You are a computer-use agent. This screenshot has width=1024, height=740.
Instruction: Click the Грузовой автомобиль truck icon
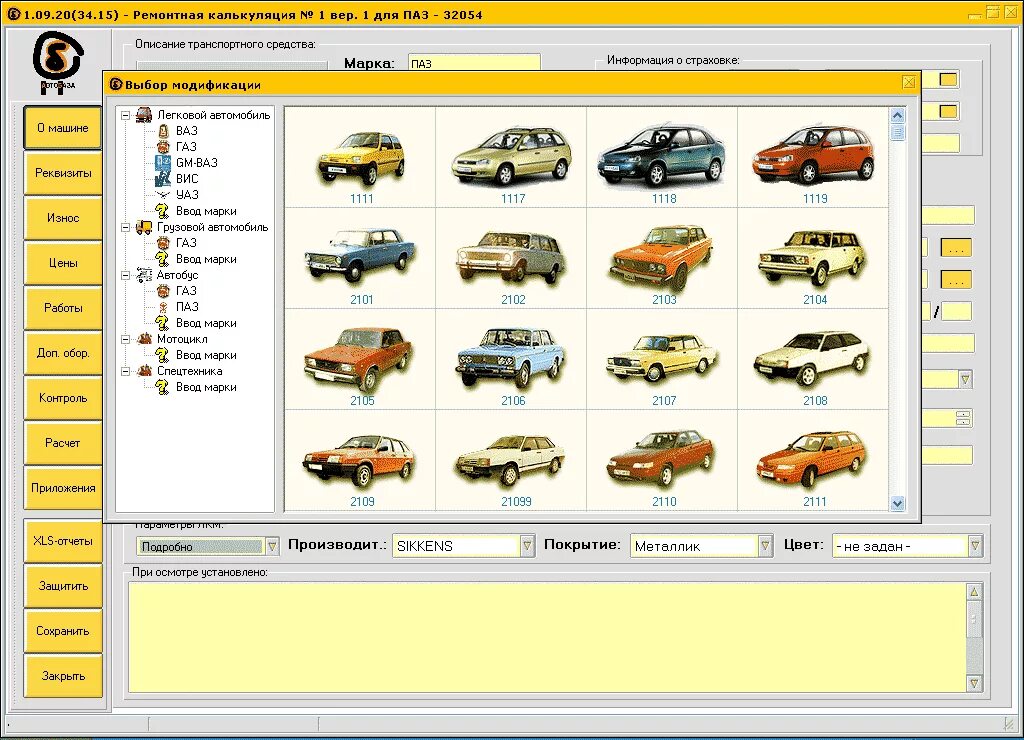click(x=144, y=227)
